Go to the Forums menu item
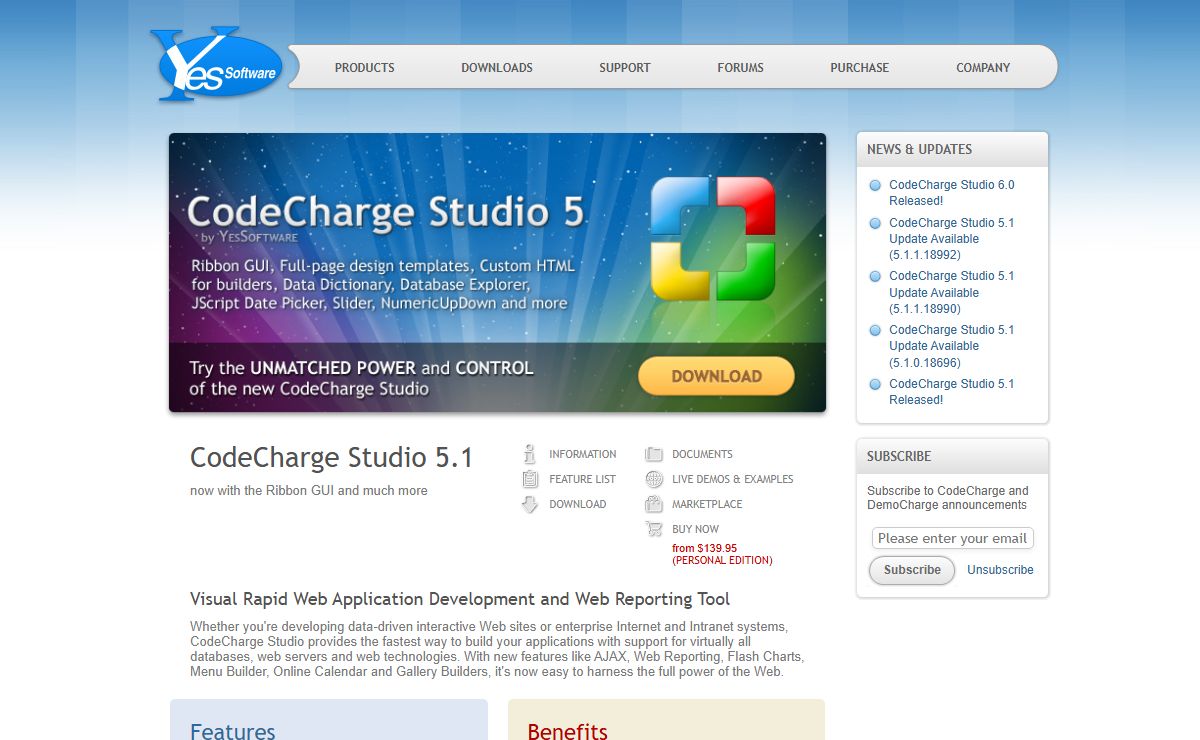This screenshot has height=740, width=1200. 740,68
